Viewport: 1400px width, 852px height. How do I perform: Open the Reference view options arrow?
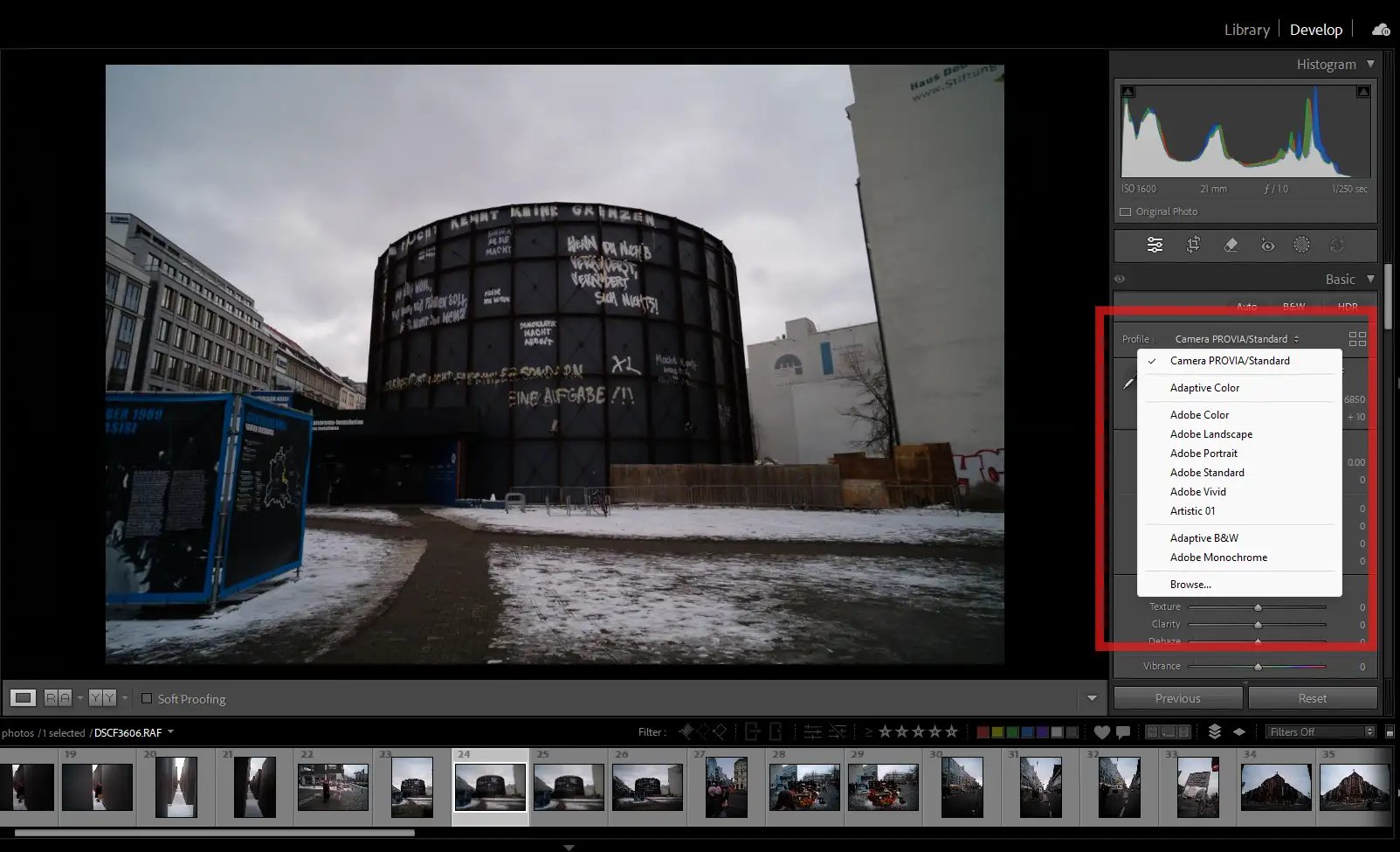click(x=80, y=697)
